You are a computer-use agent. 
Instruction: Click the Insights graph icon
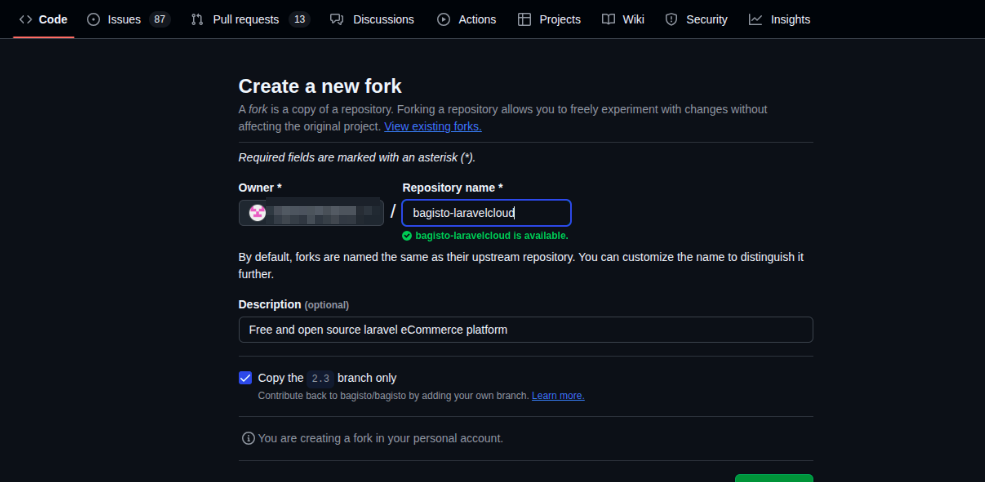pos(755,19)
